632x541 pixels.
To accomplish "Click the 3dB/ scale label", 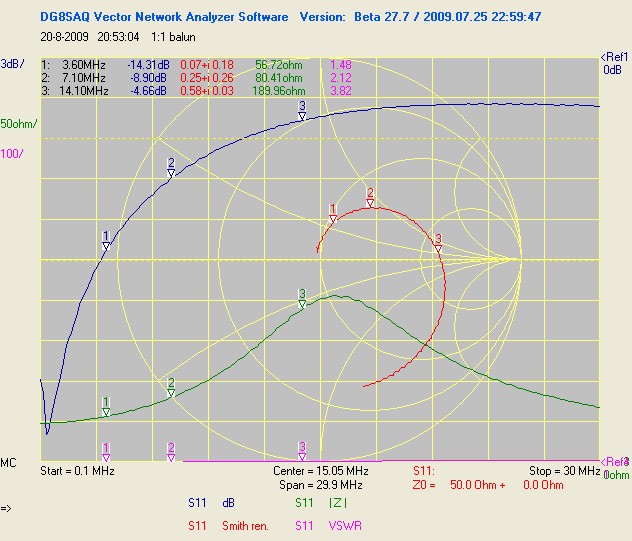I will click(14, 63).
